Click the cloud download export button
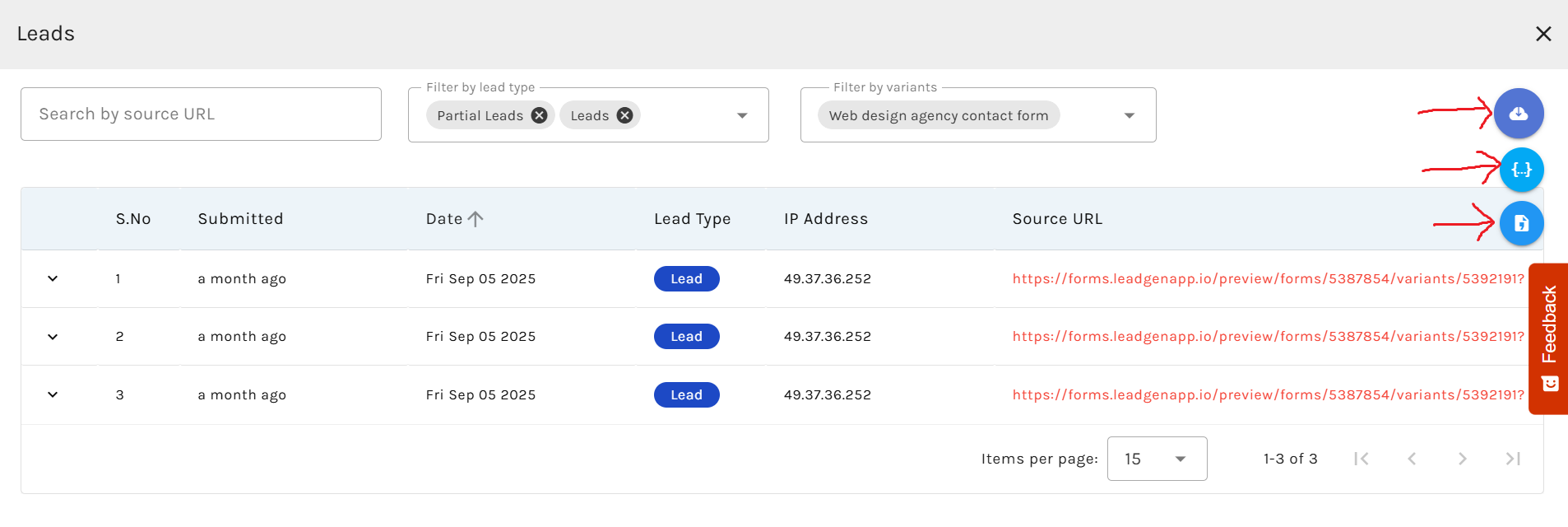1568x527 pixels. tap(1518, 114)
